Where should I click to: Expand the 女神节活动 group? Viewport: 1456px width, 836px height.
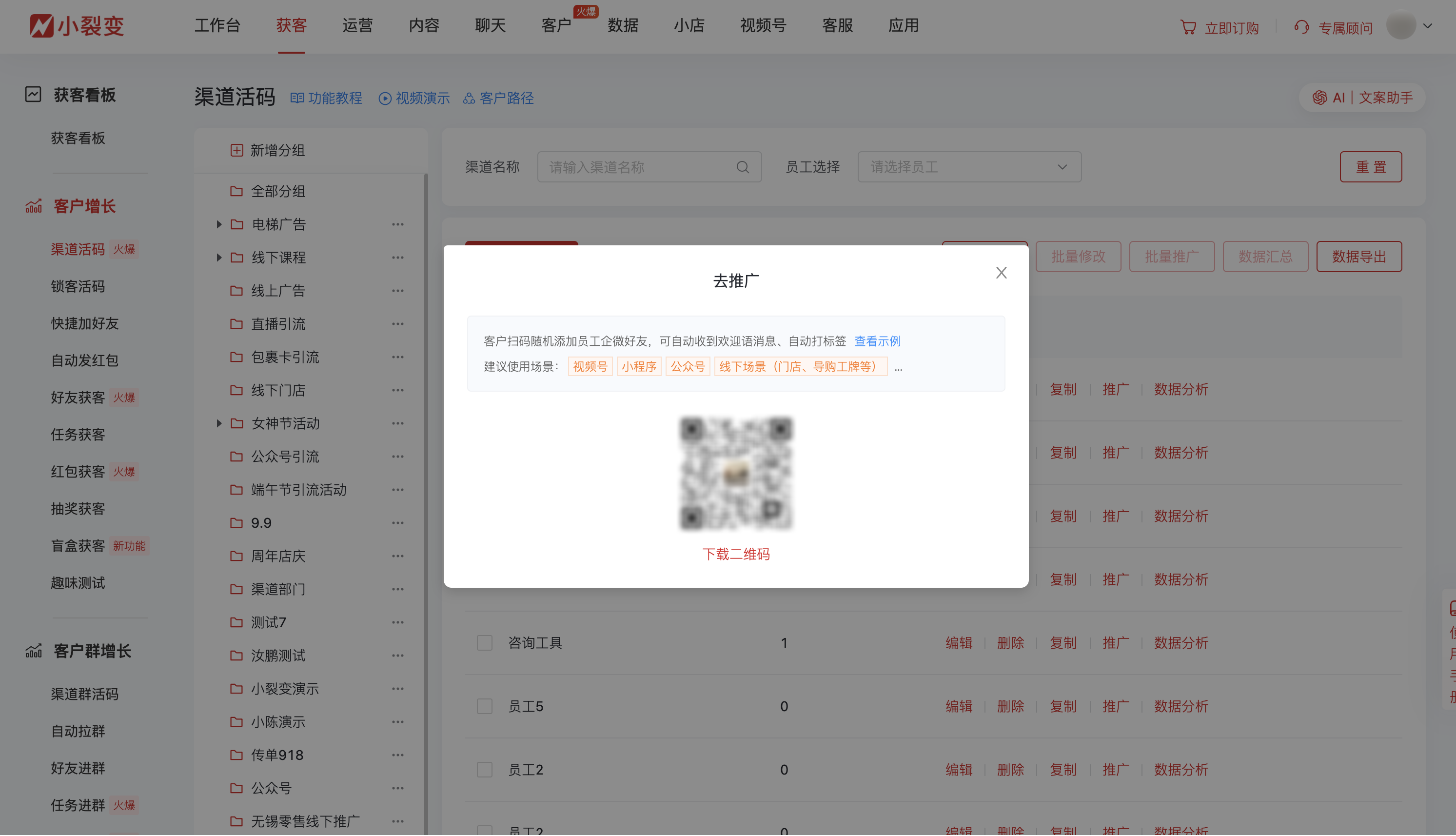coord(218,423)
